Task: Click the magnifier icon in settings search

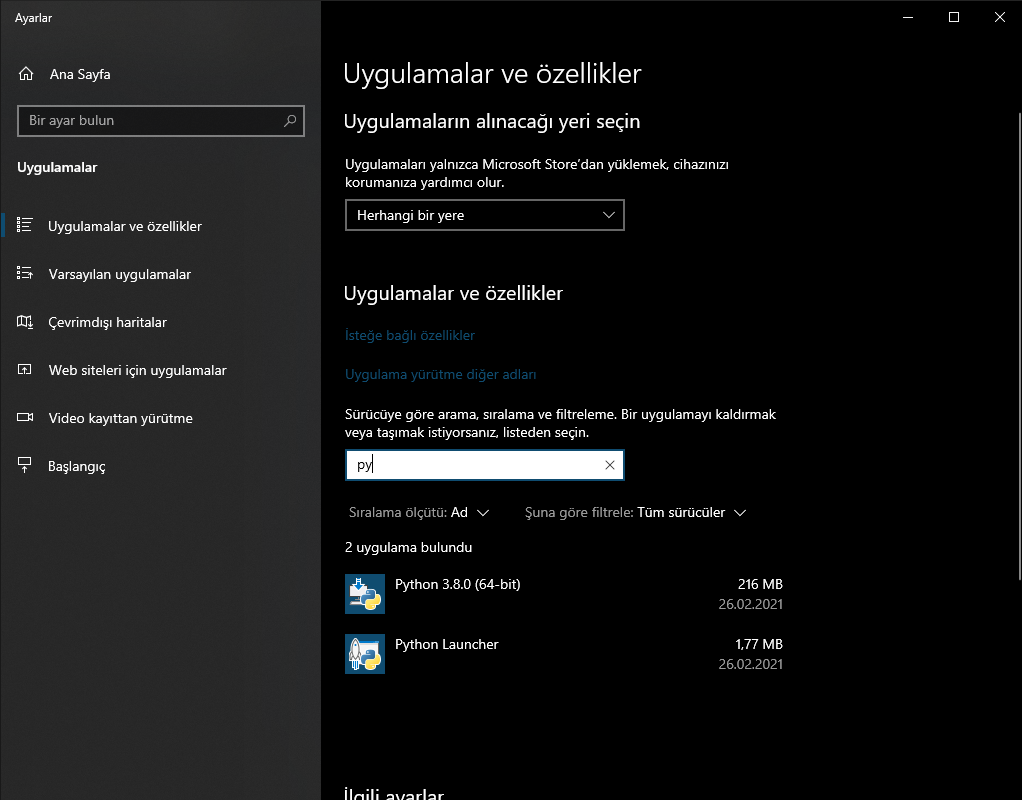Action: click(290, 121)
